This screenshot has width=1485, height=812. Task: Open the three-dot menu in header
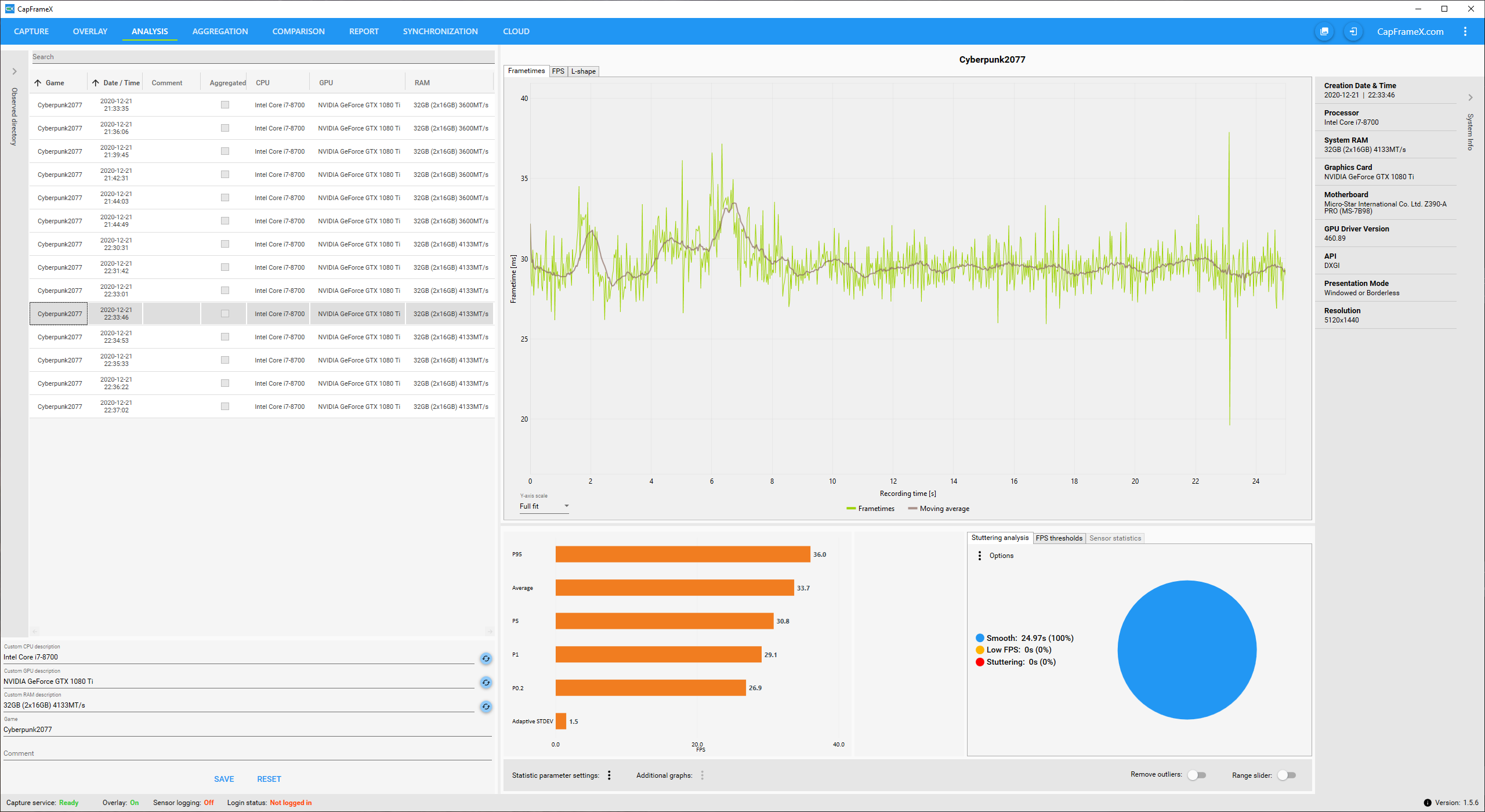(x=1465, y=31)
